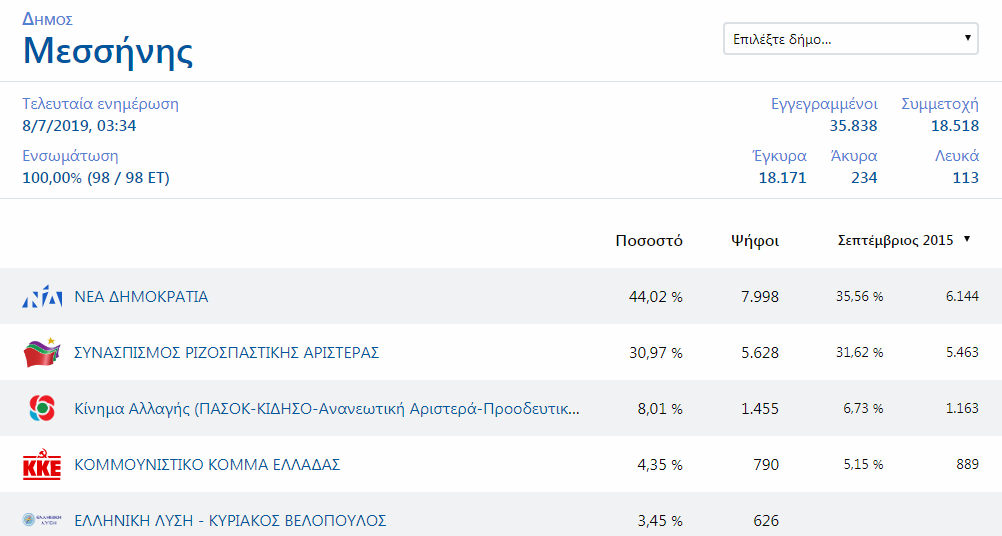Click the 2015 vote count 5.463

(x=962, y=352)
